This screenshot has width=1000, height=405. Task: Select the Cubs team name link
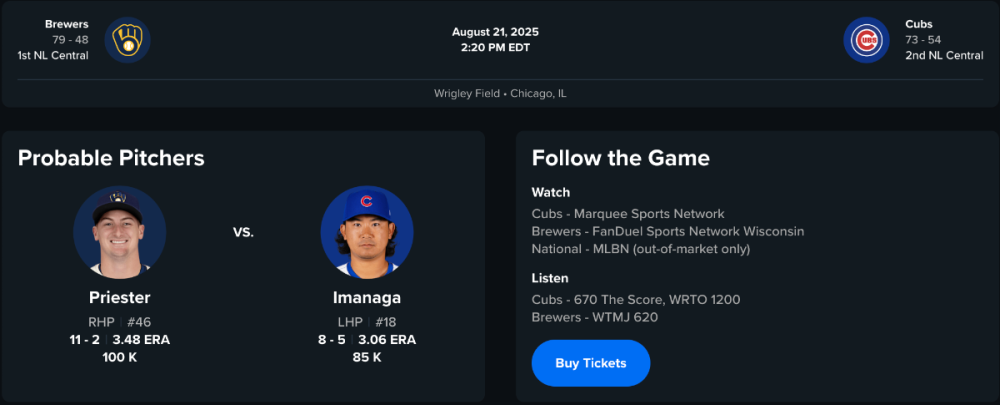(x=919, y=24)
